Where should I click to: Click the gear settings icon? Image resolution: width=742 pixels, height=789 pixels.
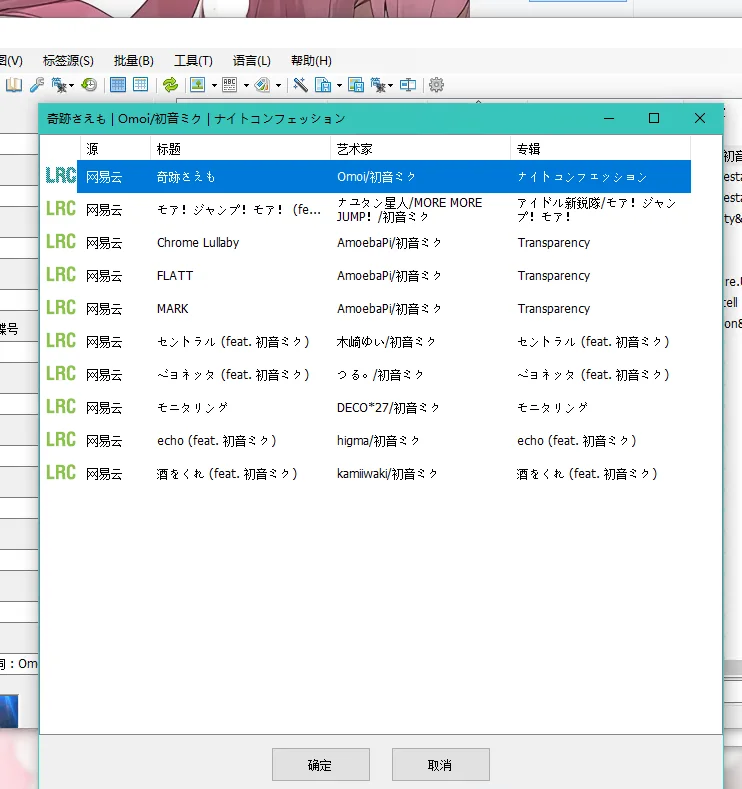(436, 85)
